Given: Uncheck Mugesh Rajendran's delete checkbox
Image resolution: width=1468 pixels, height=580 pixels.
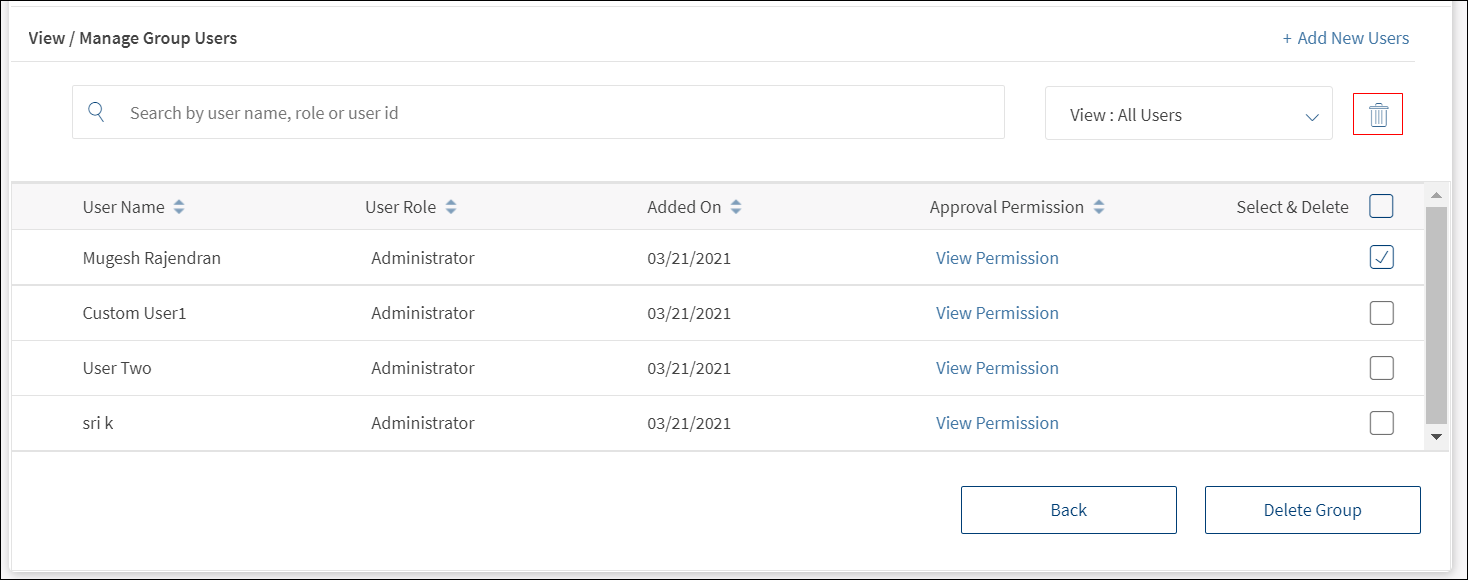Looking at the screenshot, I should (x=1381, y=258).
